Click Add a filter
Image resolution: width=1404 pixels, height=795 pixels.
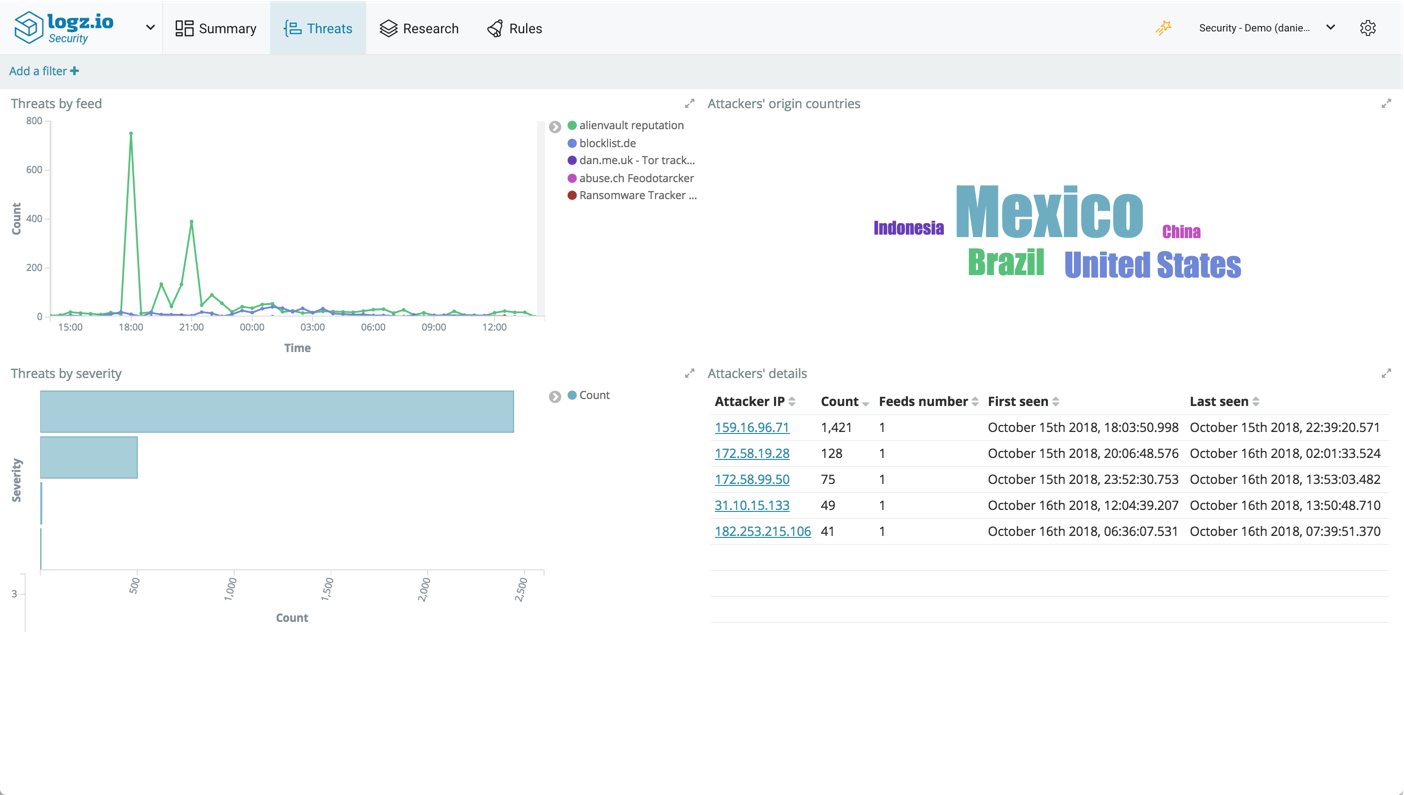[44, 71]
